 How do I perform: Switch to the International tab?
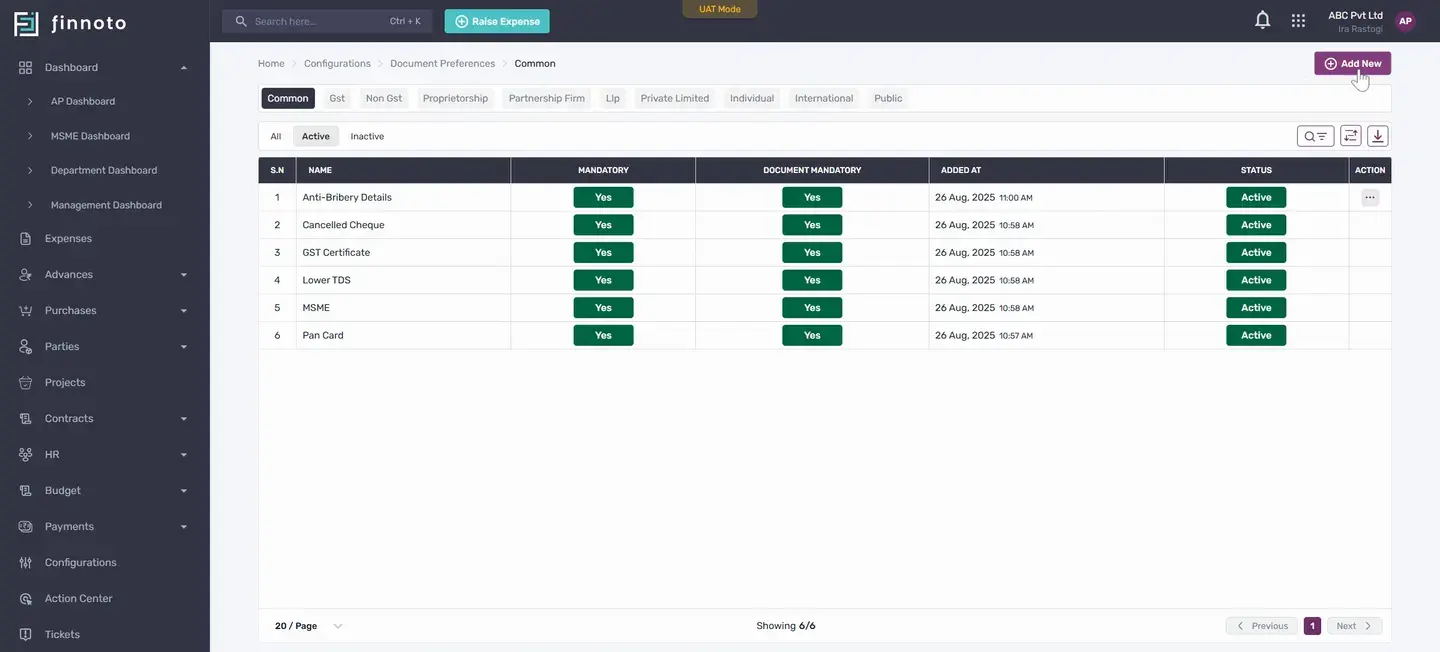tap(824, 98)
